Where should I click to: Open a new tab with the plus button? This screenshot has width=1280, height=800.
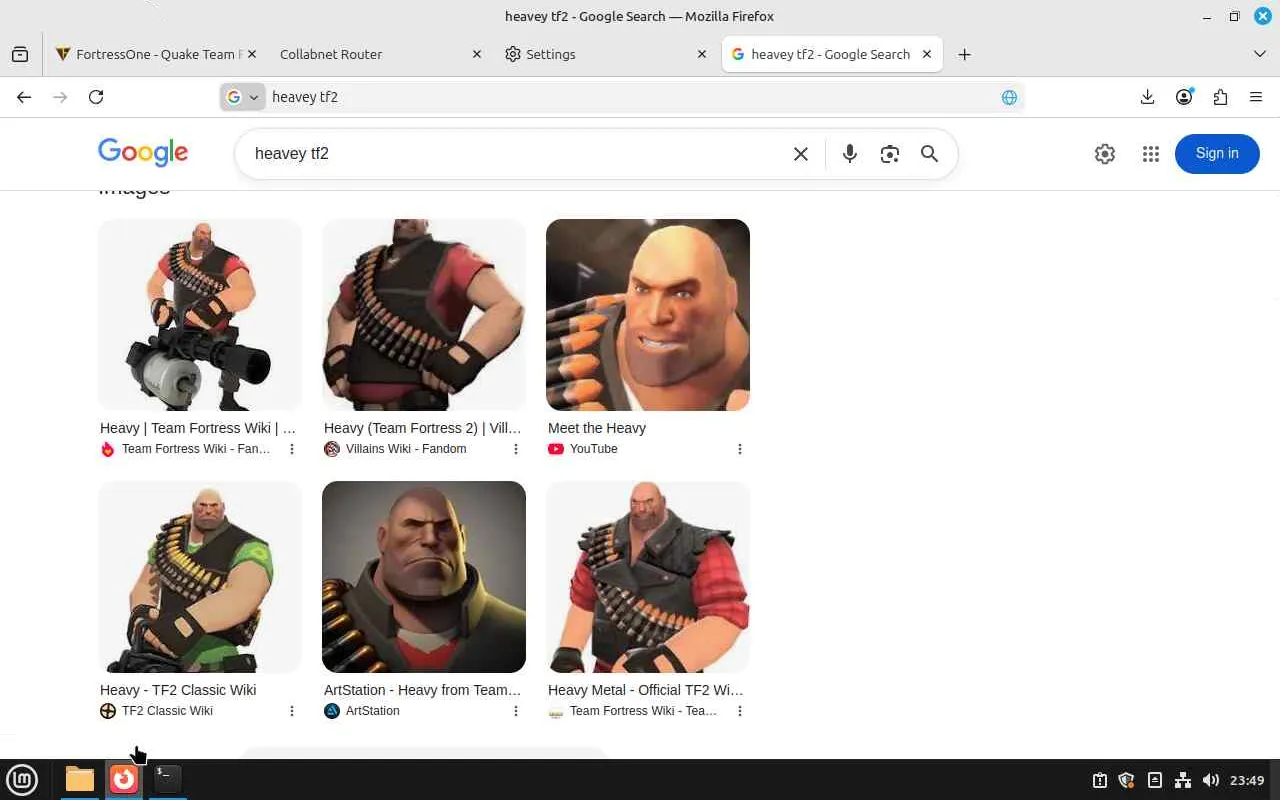[x=964, y=54]
